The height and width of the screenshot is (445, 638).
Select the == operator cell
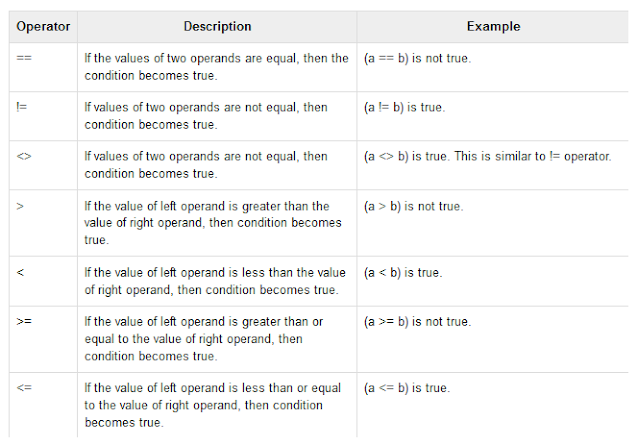click(26, 58)
